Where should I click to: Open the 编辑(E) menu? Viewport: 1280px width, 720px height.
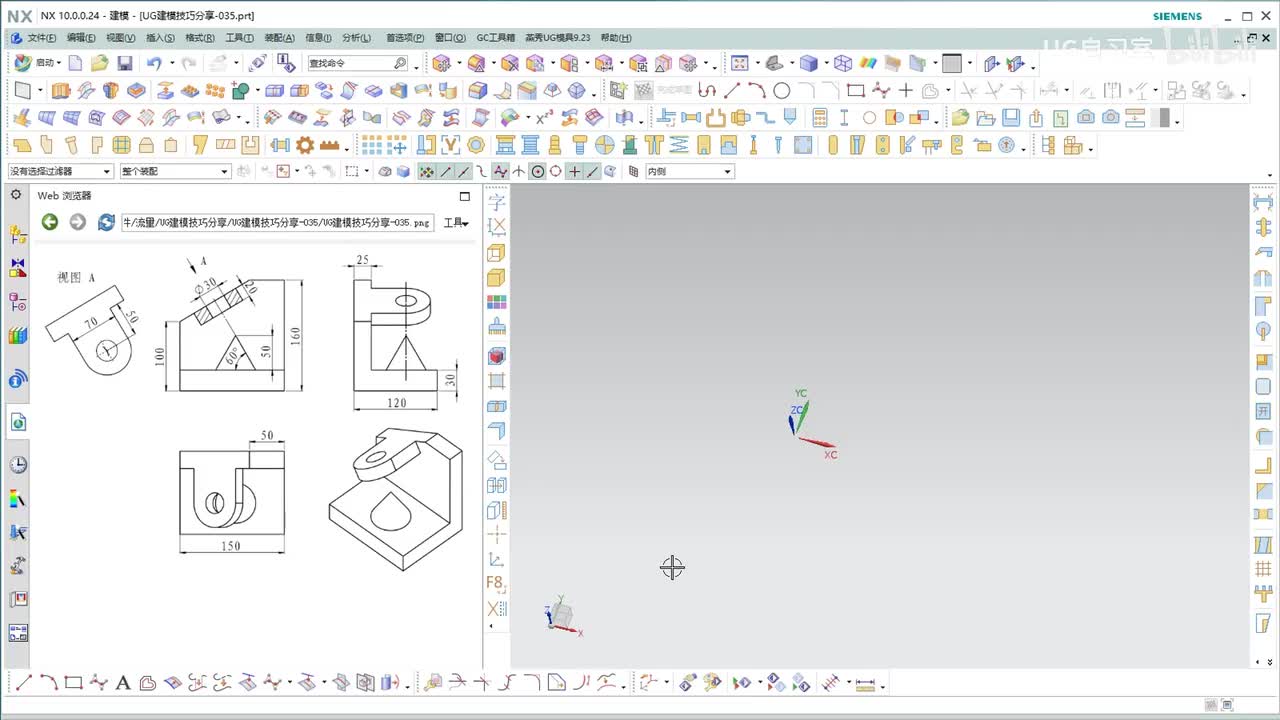[x=81, y=38]
